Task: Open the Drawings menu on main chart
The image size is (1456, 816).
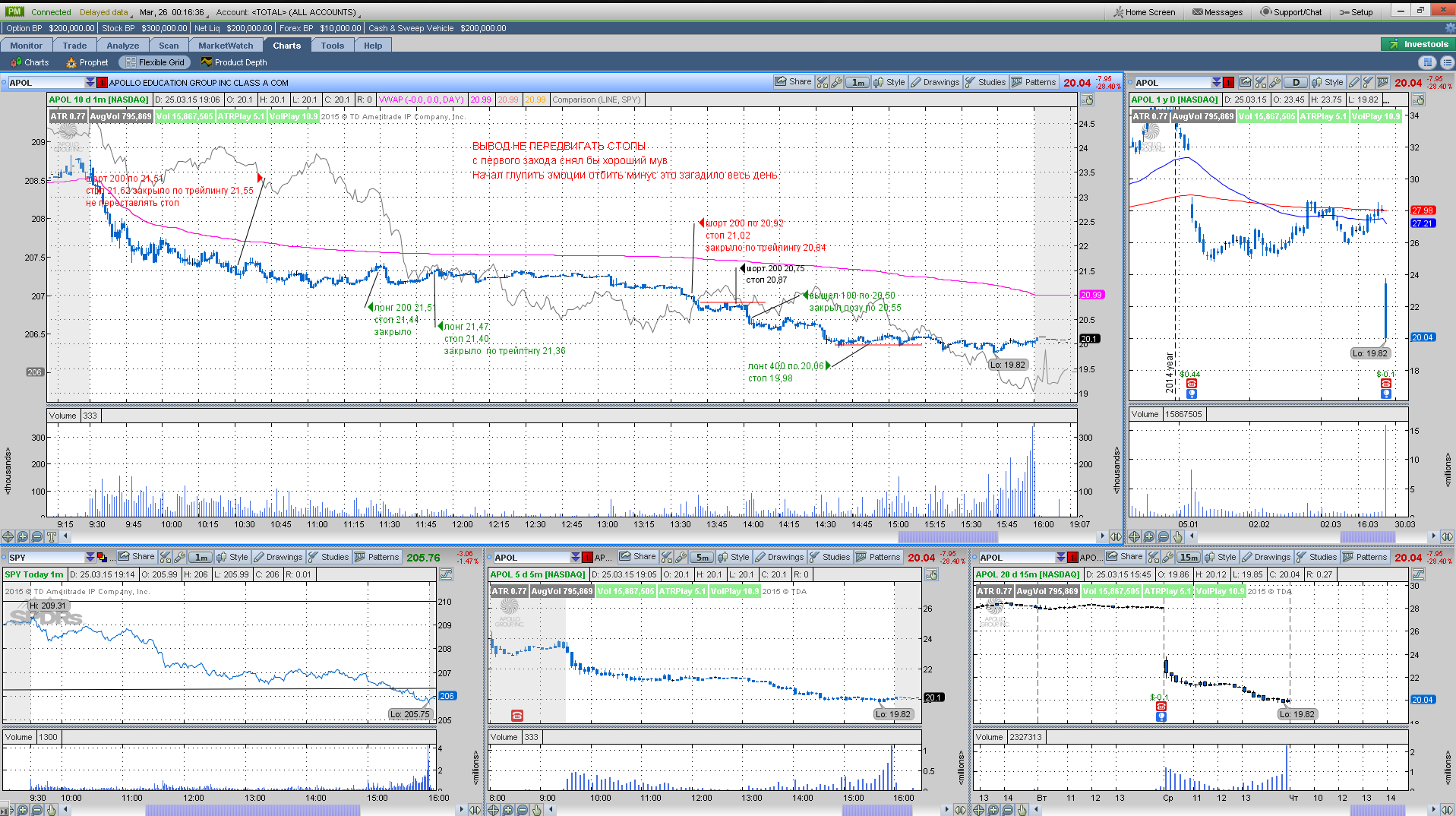Action: tap(935, 82)
